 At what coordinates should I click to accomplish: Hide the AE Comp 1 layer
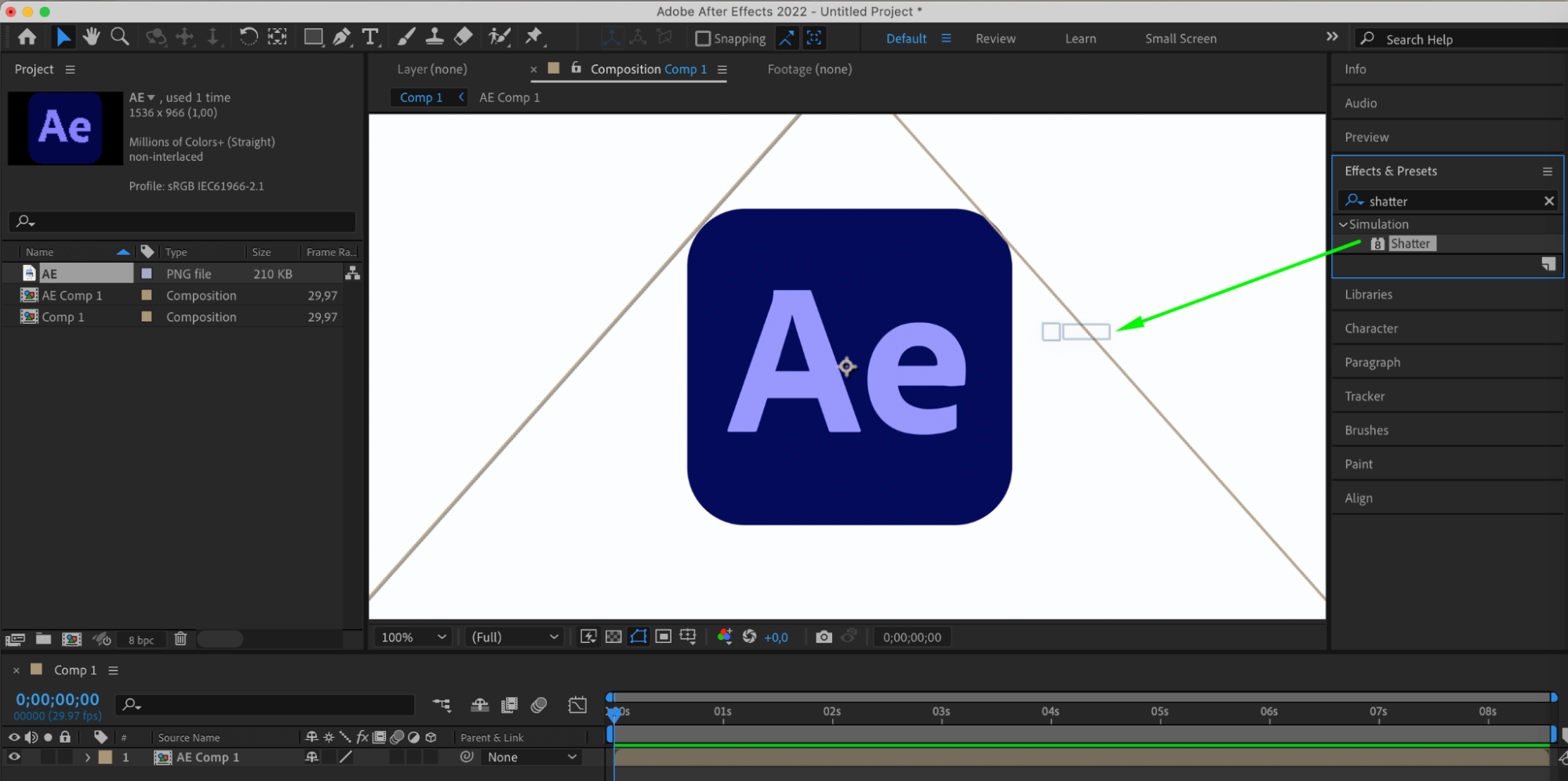(14, 757)
